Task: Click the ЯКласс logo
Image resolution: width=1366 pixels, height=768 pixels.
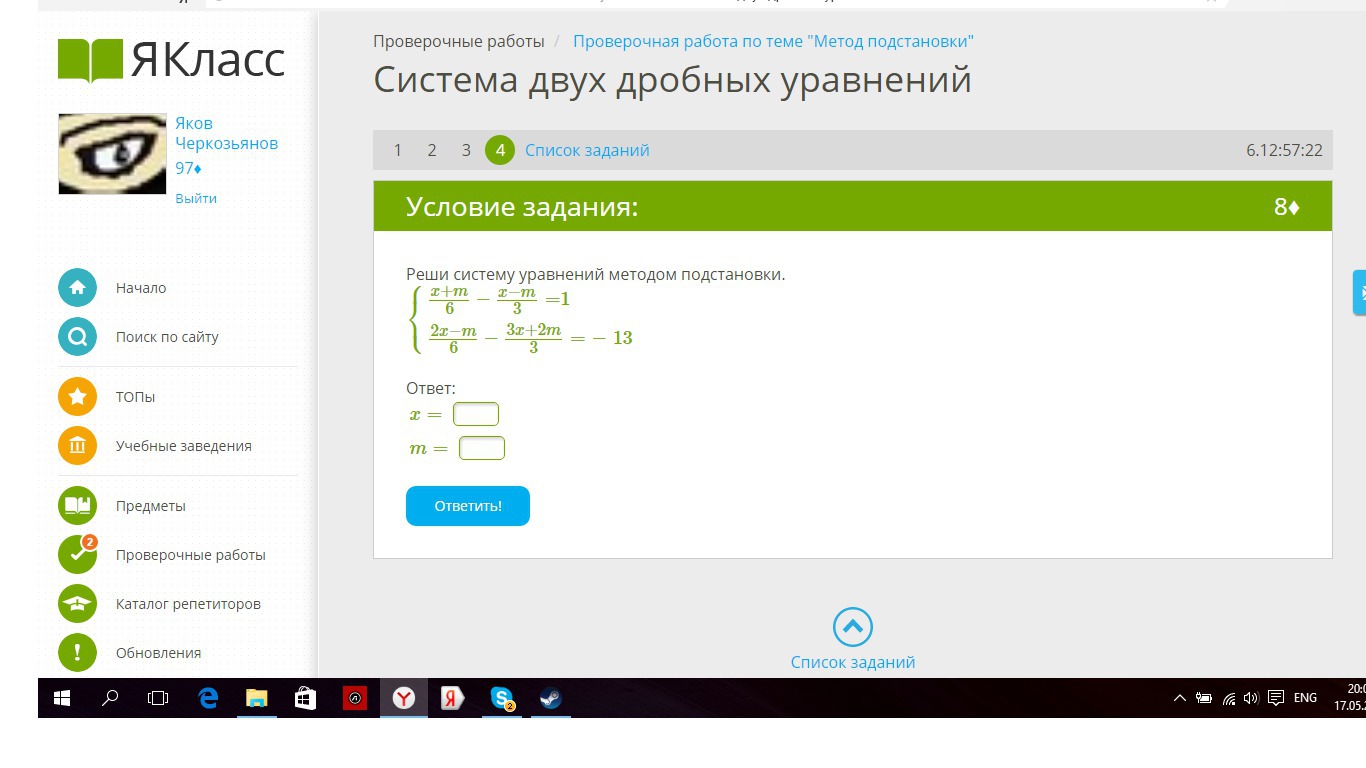Action: [171, 60]
